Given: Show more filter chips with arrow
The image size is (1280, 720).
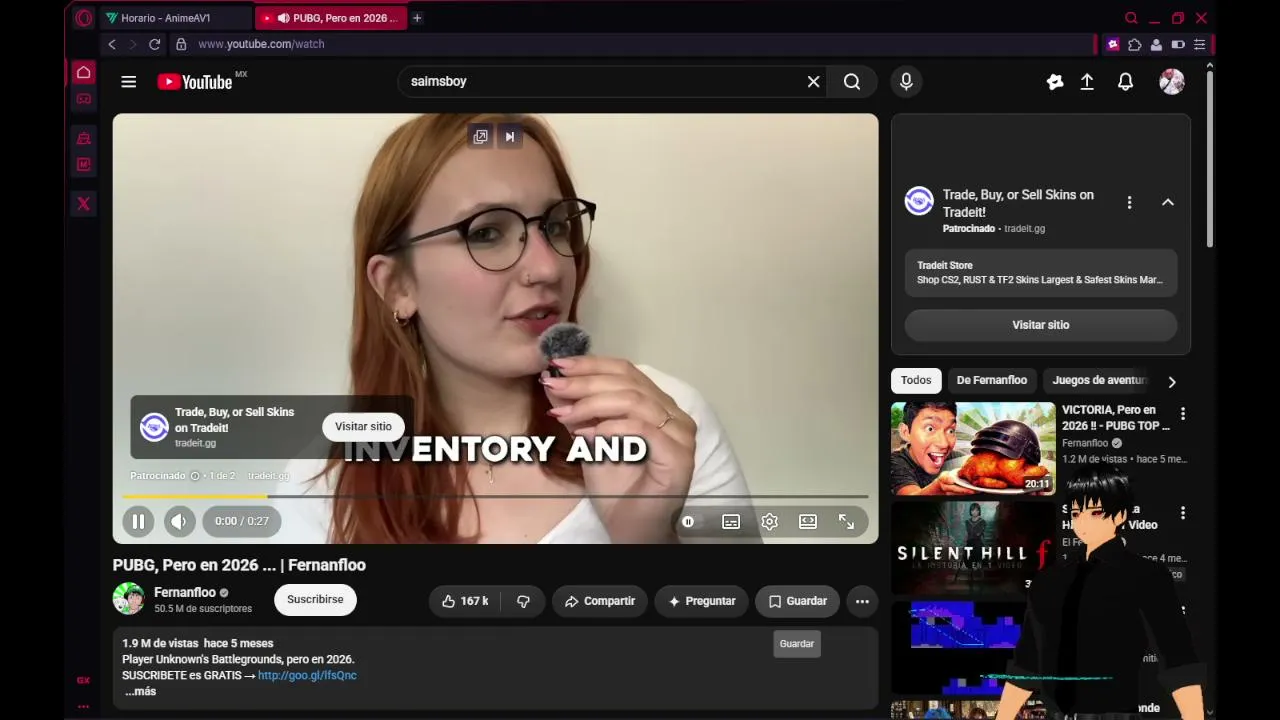Looking at the screenshot, I should tap(1172, 381).
